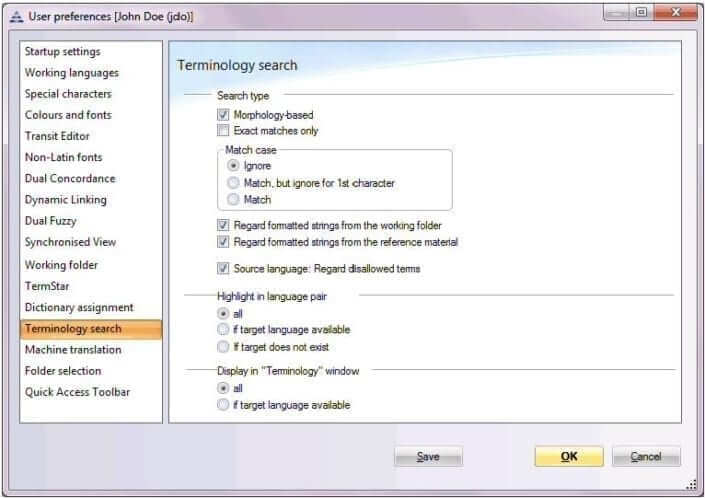Screen dimensions: 705x498
Task: Switch to the Quick Access Toolbar section
Action: [77, 392]
